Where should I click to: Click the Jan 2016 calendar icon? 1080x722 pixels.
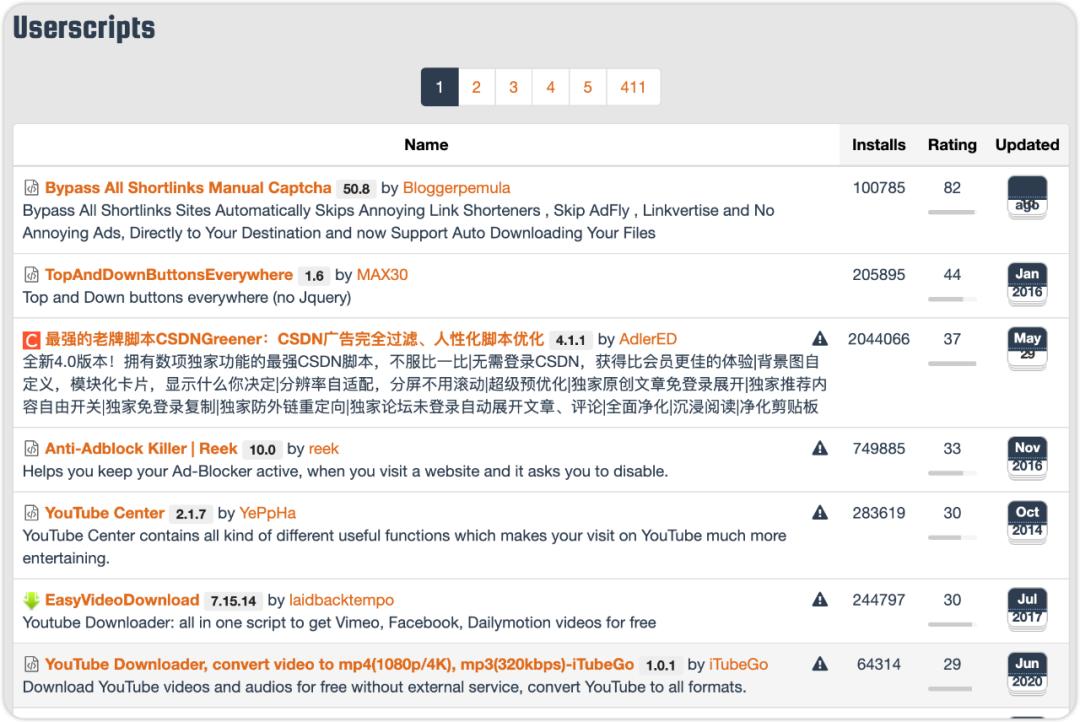pos(1027,283)
